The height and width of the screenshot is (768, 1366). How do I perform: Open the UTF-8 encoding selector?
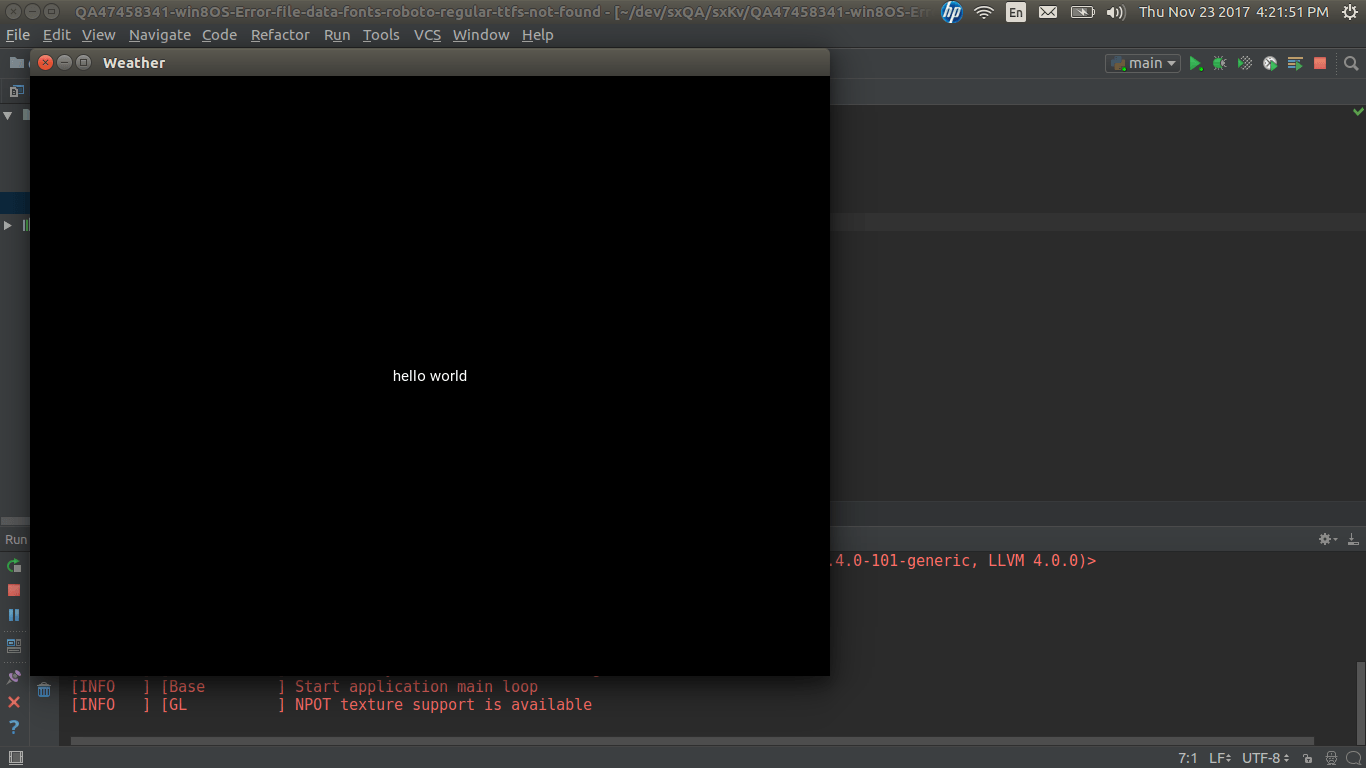click(x=1265, y=758)
